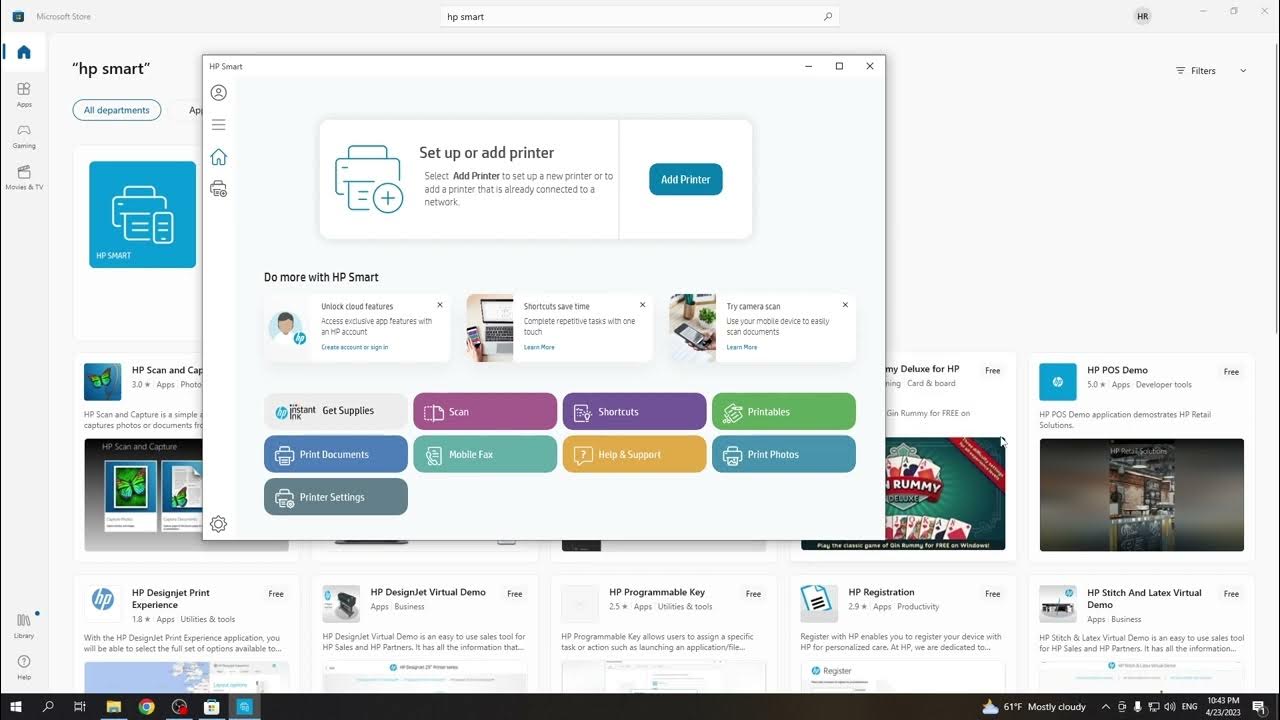The width and height of the screenshot is (1280, 720).
Task: Open the Print Photos tile
Action: pyautogui.click(x=784, y=454)
